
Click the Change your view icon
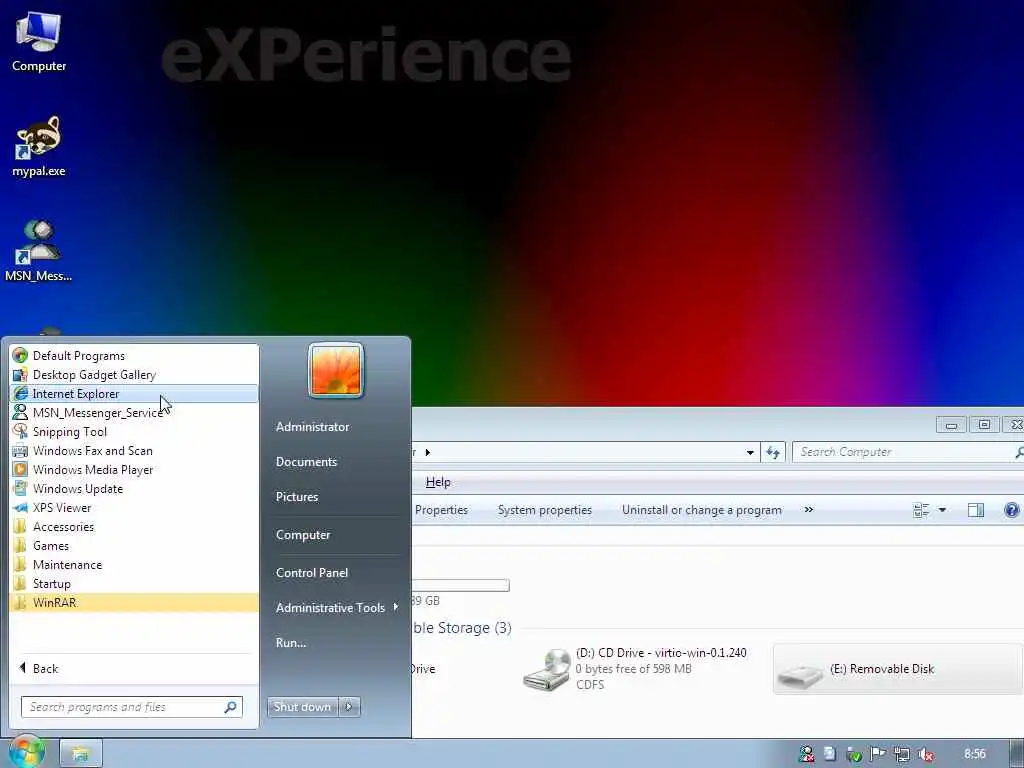coord(921,510)
